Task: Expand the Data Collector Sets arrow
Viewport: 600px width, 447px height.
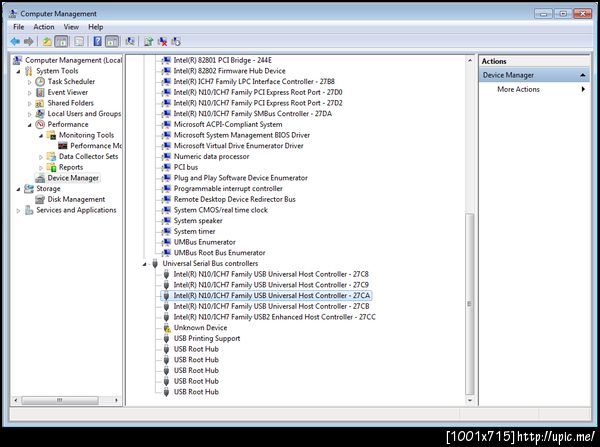Action: click(x=41, y=157)
